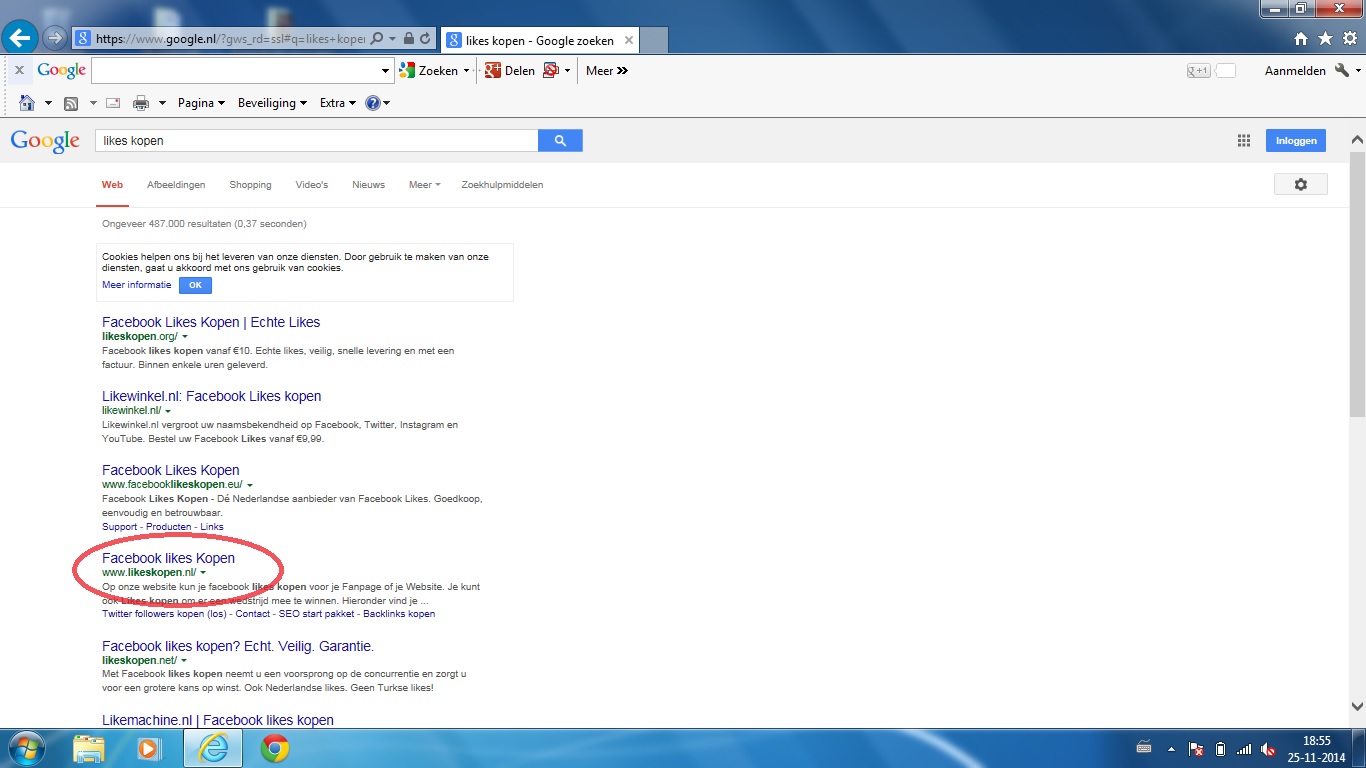The width and height of the screenshot is (1366, 768).
Task: Switch to the Shopping search tab
Action: tap(250, 185)
